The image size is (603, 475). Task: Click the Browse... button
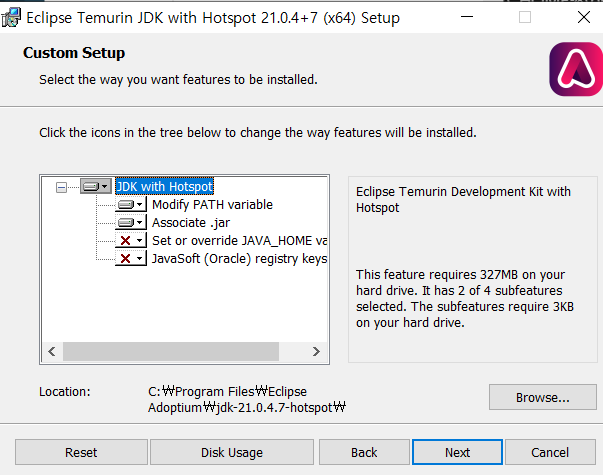pos(543,397)
